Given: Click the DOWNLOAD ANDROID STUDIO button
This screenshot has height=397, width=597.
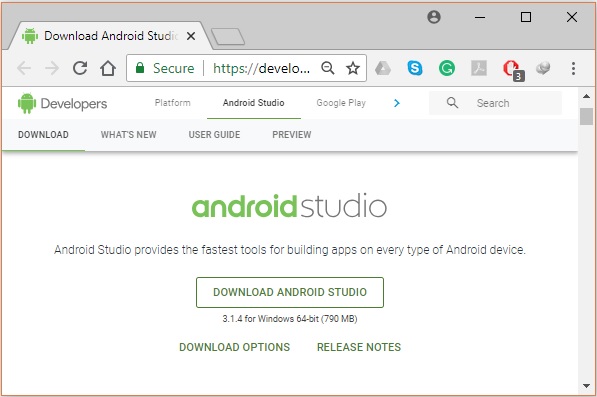Looking at the screenshot, I should tap(290, 292).
